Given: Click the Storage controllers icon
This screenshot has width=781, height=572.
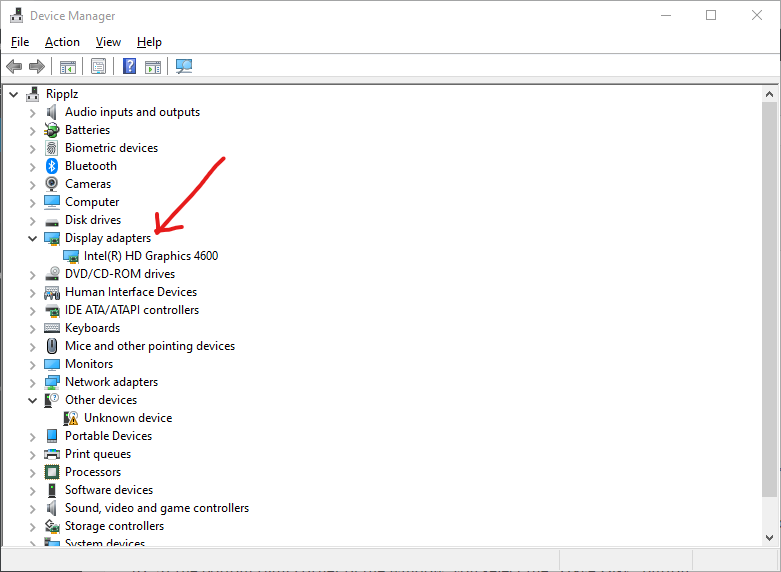Looking at the screenshot, I should point(52,526).
